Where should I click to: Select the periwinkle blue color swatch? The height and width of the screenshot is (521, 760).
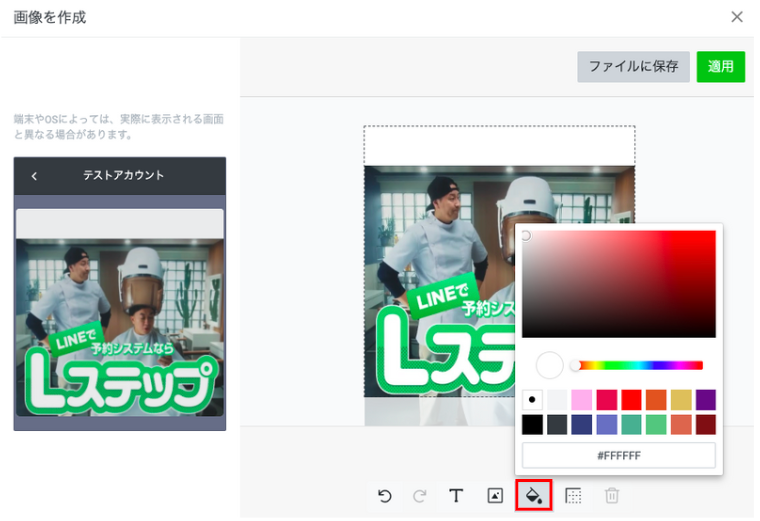click(x=607, y=425)
